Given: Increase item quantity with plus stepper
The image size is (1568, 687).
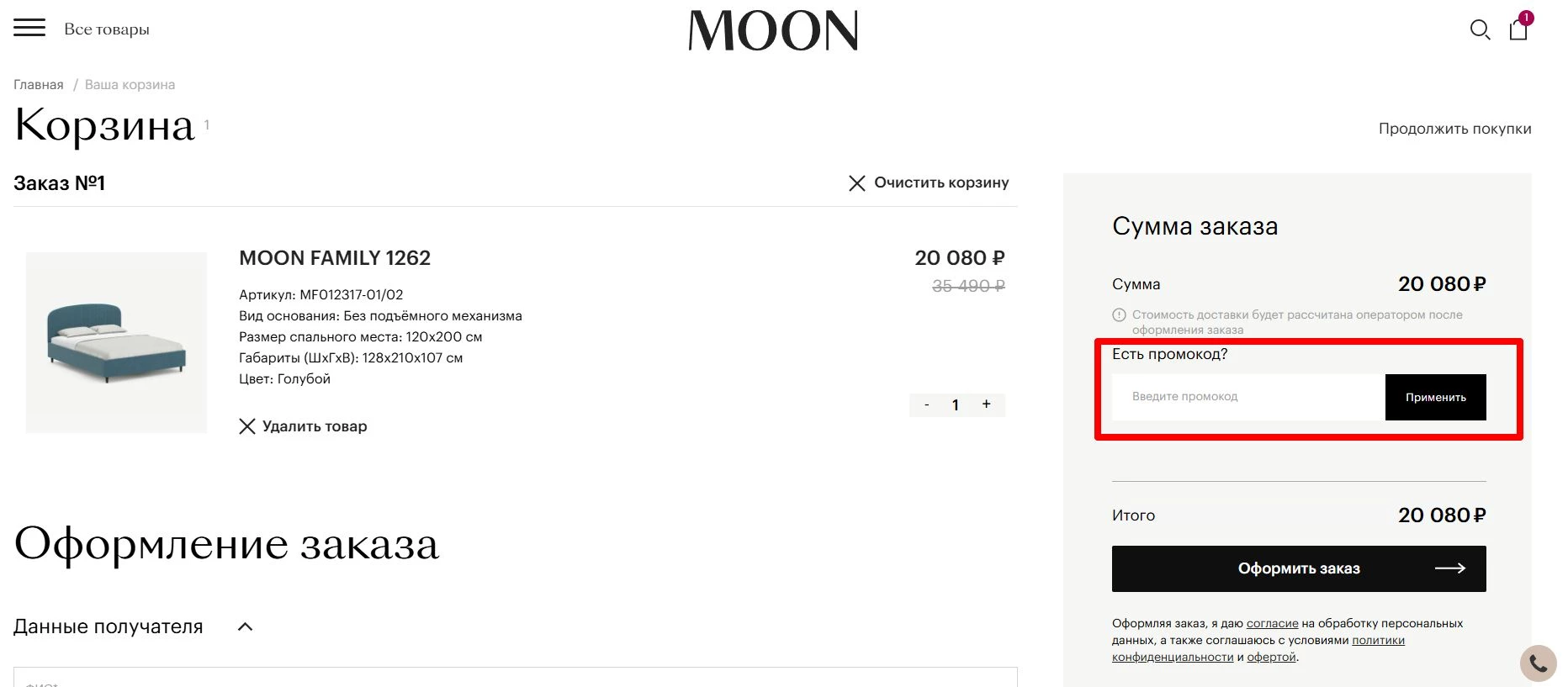Looking at the screenshot, I should coord(985,404).
